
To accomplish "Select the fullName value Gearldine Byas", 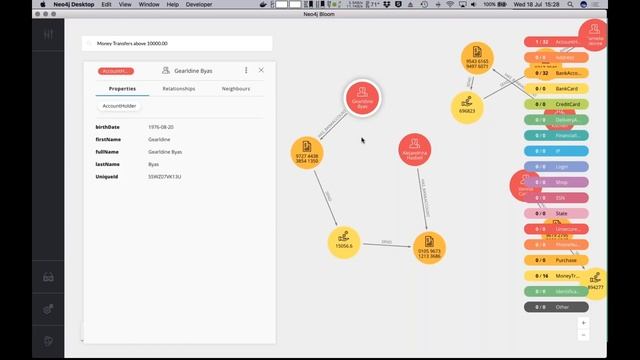I will tap(165, 152).
